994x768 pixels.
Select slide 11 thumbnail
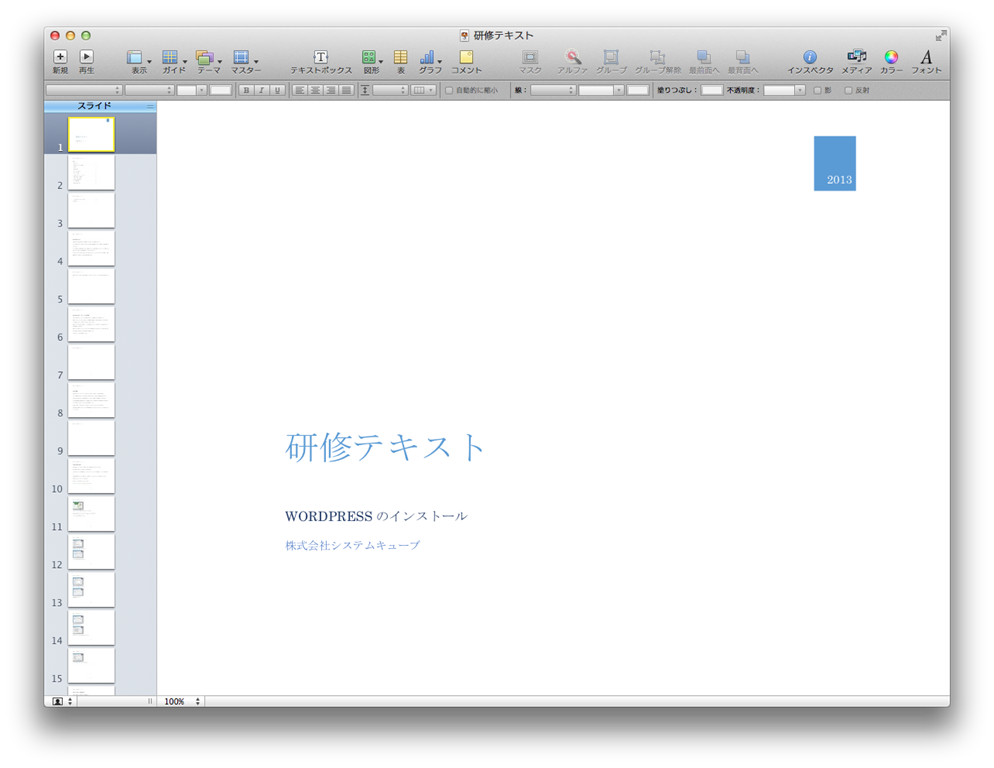point(91,514)
